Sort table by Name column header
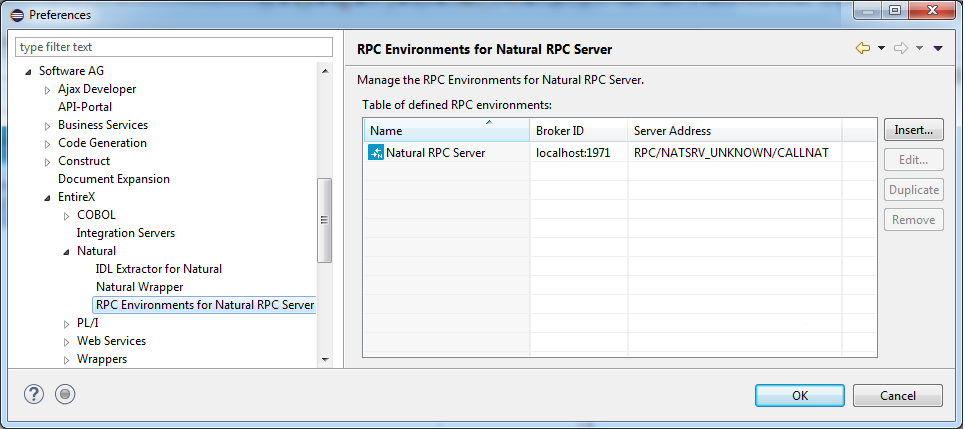Viewport: 965px width, 429px height. coord(447,130)
